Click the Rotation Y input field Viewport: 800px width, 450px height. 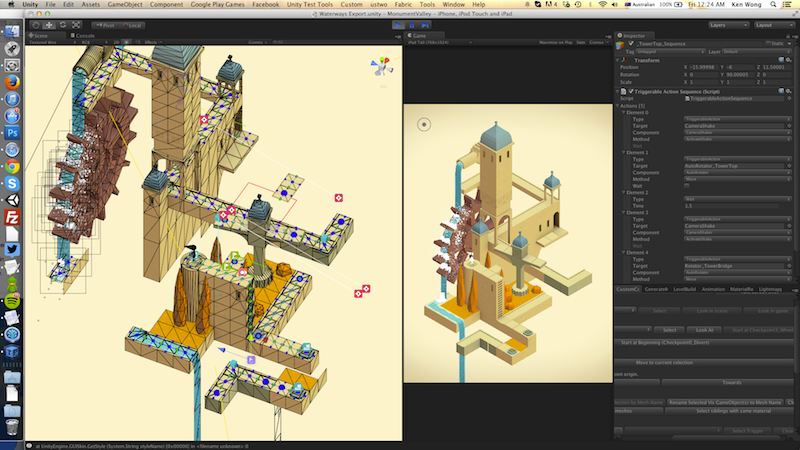click(x=741, y=74)
